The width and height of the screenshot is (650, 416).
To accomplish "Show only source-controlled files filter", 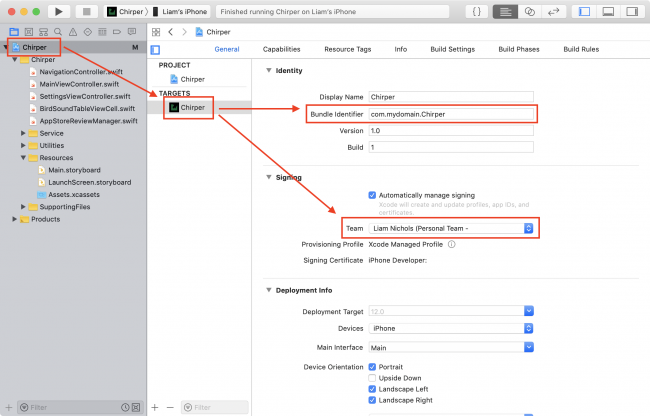I will coord(136,407).
